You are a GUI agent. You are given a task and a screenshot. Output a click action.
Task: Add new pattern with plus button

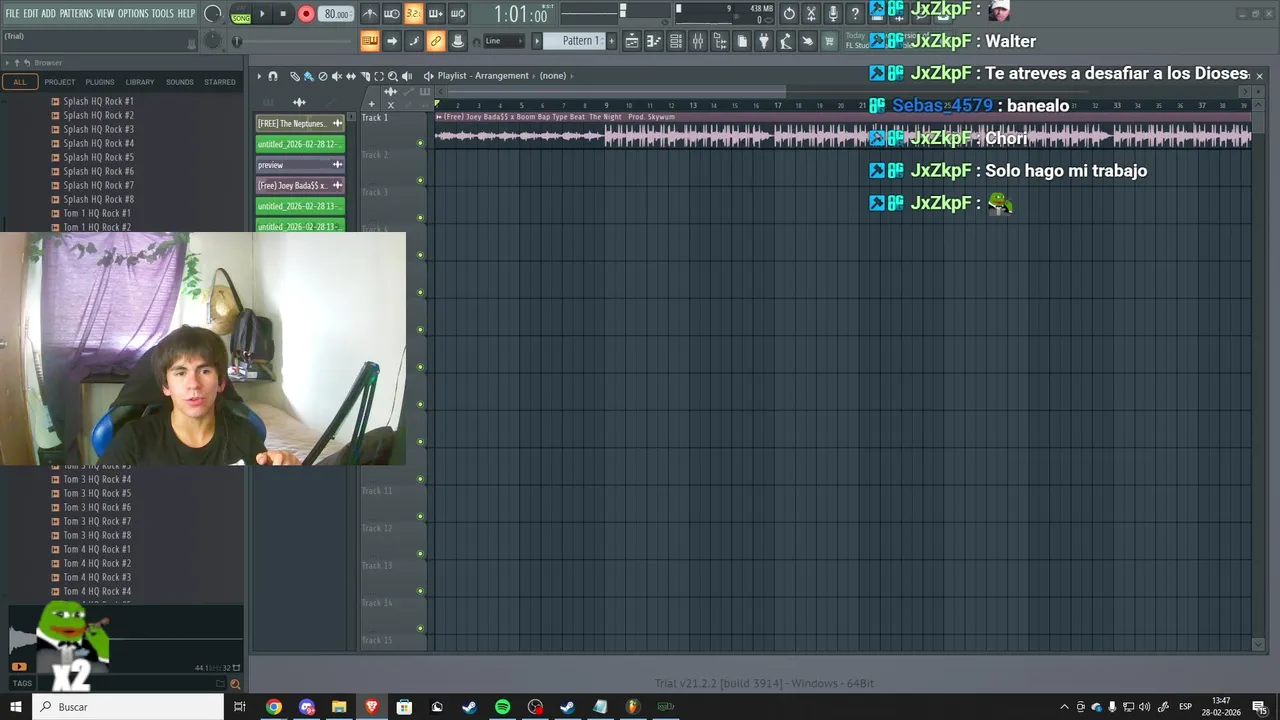pos(612,41)
